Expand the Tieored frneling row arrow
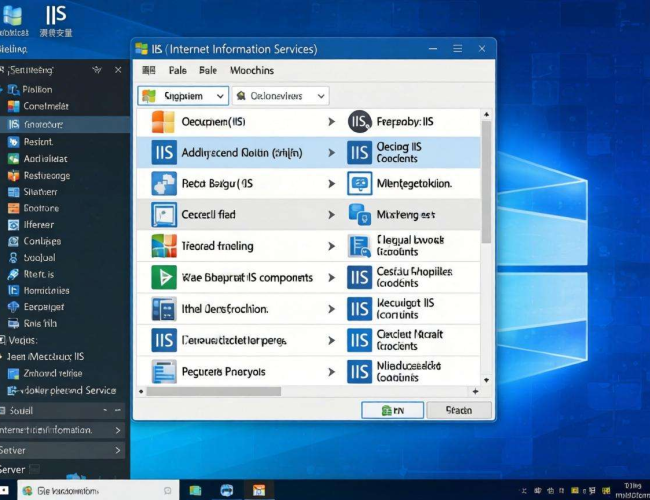Screen dimensions: 650x500 click(x=332, y=246)
